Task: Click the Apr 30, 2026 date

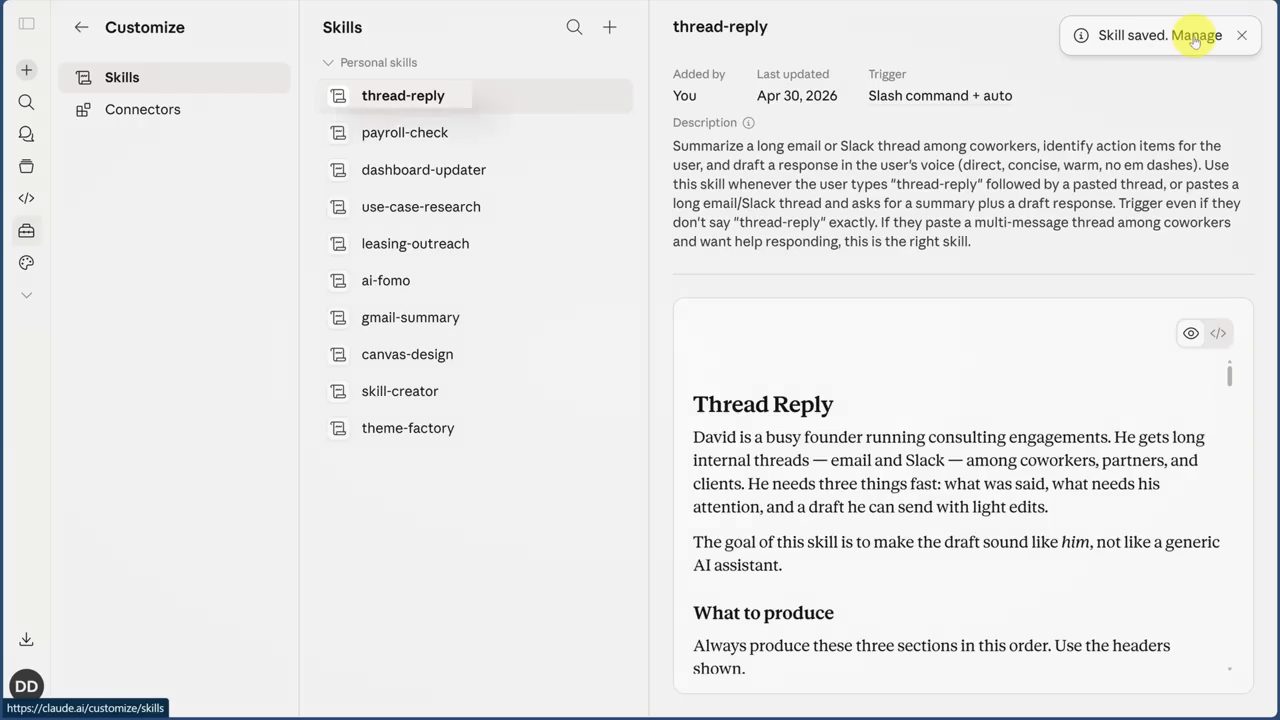Action: click(797, 96)
